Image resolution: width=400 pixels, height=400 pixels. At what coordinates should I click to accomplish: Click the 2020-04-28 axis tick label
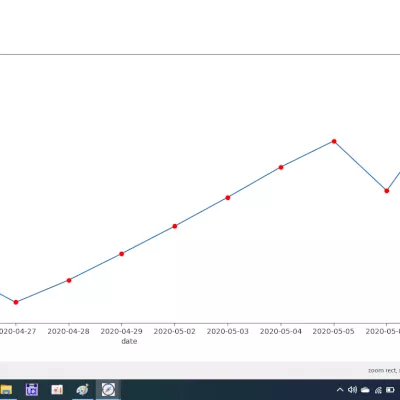point(68,331)
